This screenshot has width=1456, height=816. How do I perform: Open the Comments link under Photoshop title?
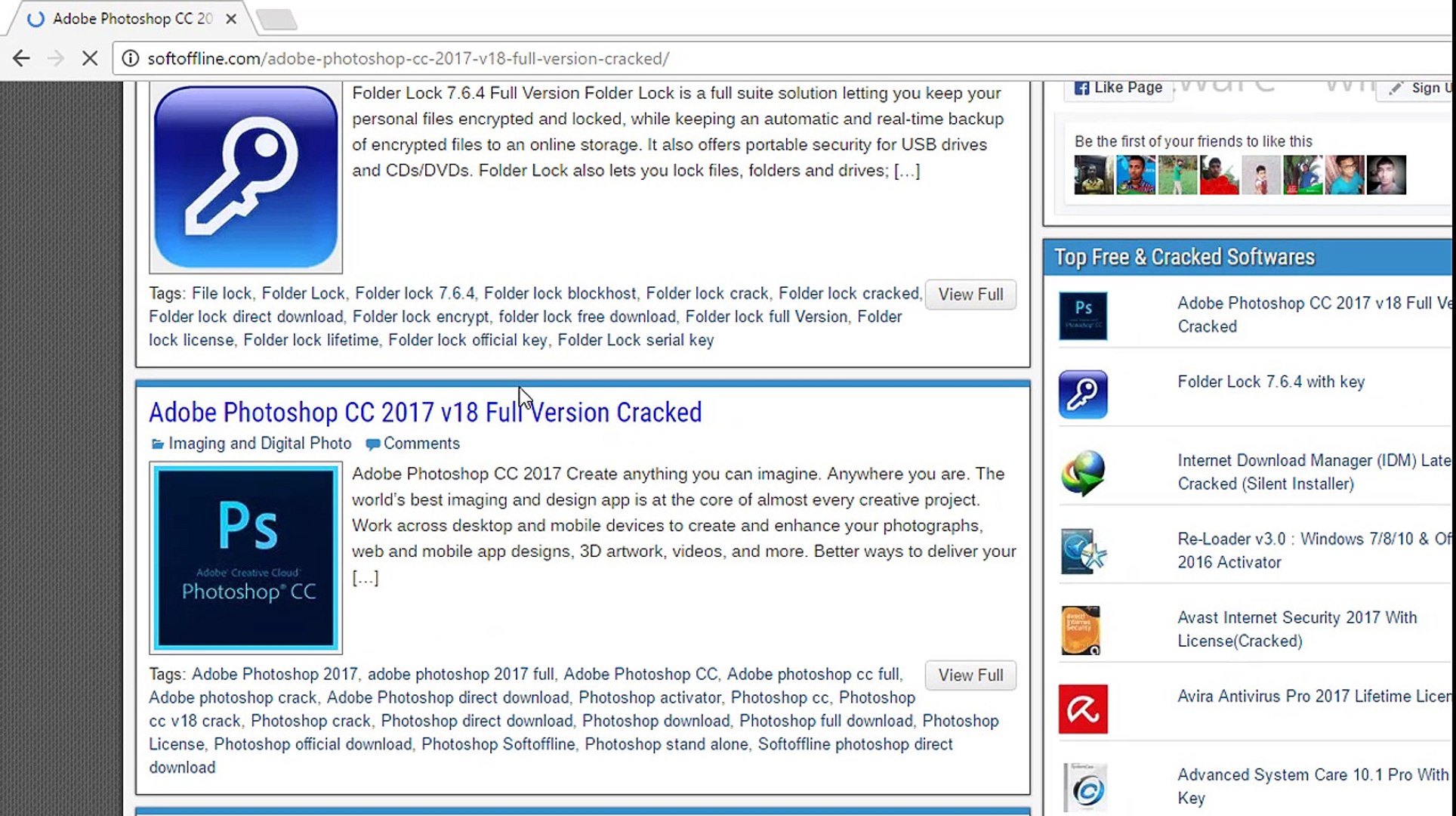pyautogui.click(x=421, y=444)
